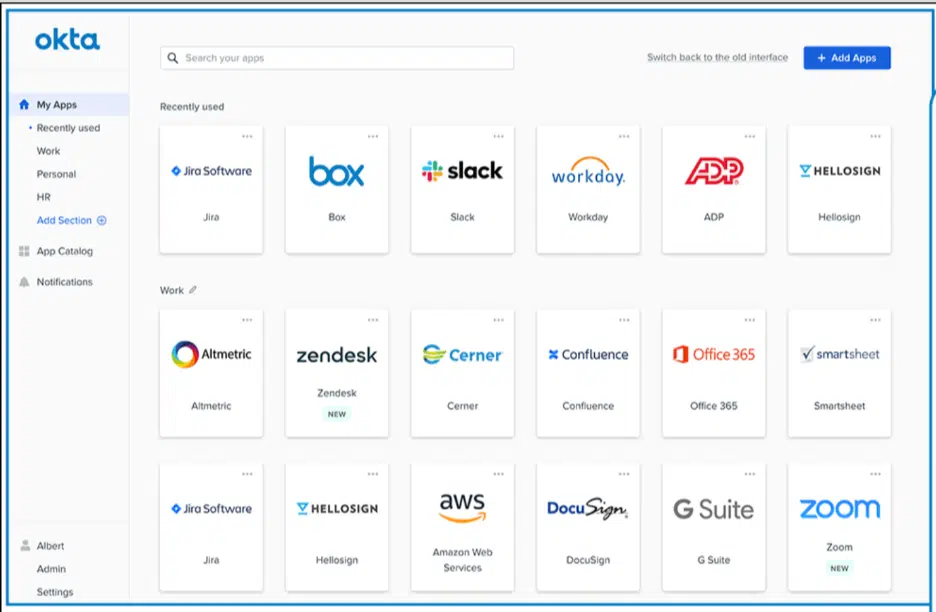Click the search magnifier icon
936x612 pixels.
(x=173, y=58)
